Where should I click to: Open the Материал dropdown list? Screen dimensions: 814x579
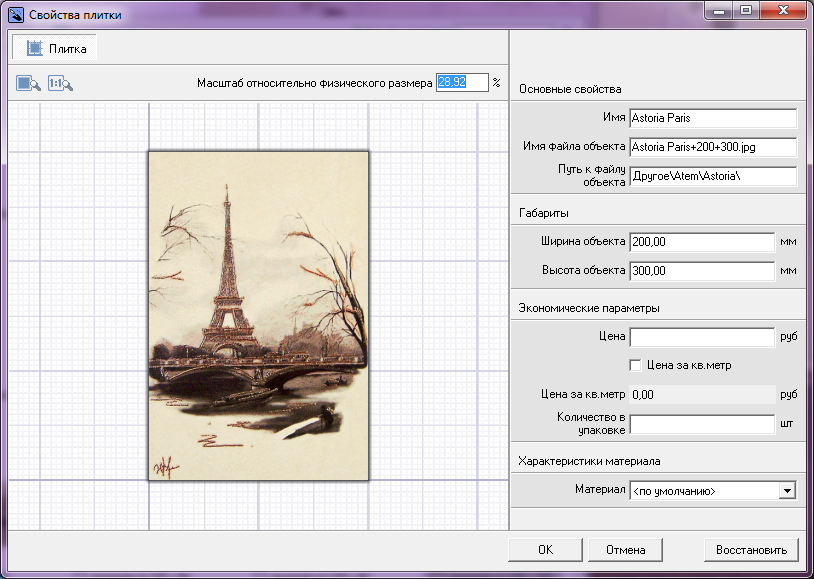pos(787,490)
